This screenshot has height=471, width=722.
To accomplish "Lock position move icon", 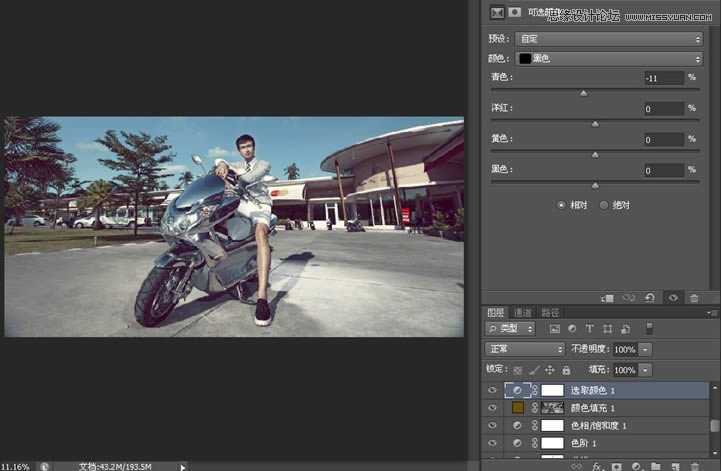I will coord(550,370).
